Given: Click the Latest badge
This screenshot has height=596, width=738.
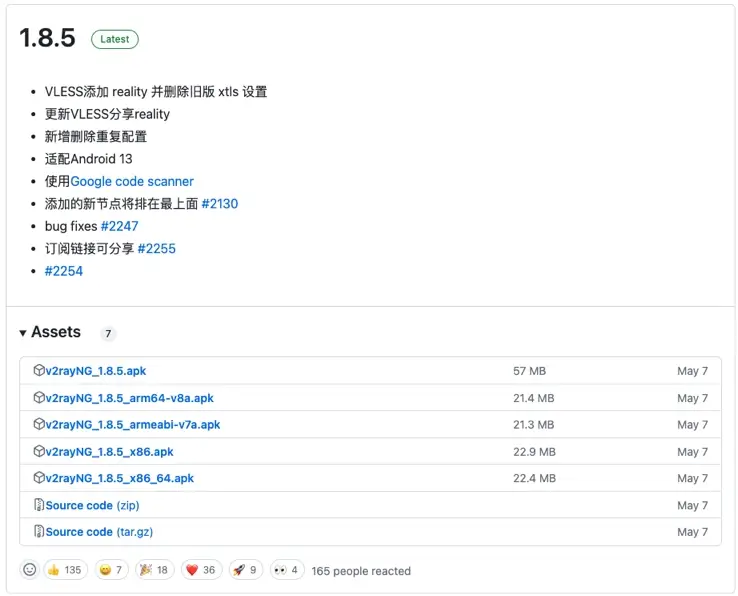Looking at the screenshot, I should coord(115,39).
